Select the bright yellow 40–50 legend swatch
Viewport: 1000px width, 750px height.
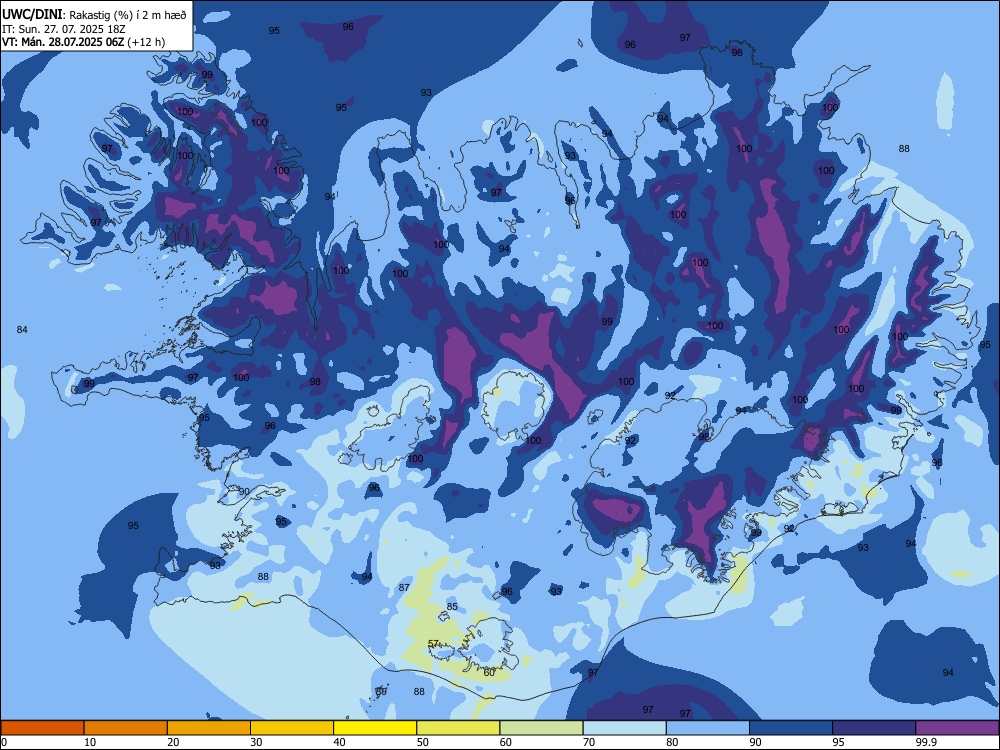pos(375,728)
